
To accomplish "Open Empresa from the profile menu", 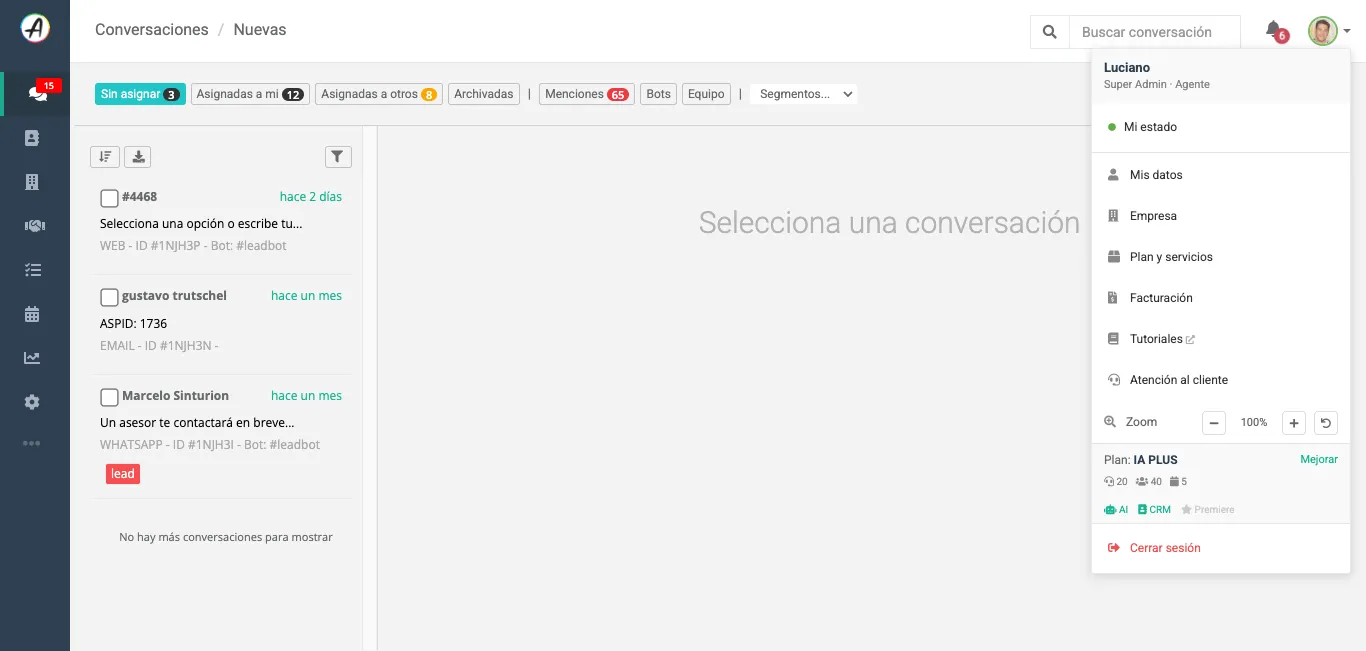I will 1221,216.
